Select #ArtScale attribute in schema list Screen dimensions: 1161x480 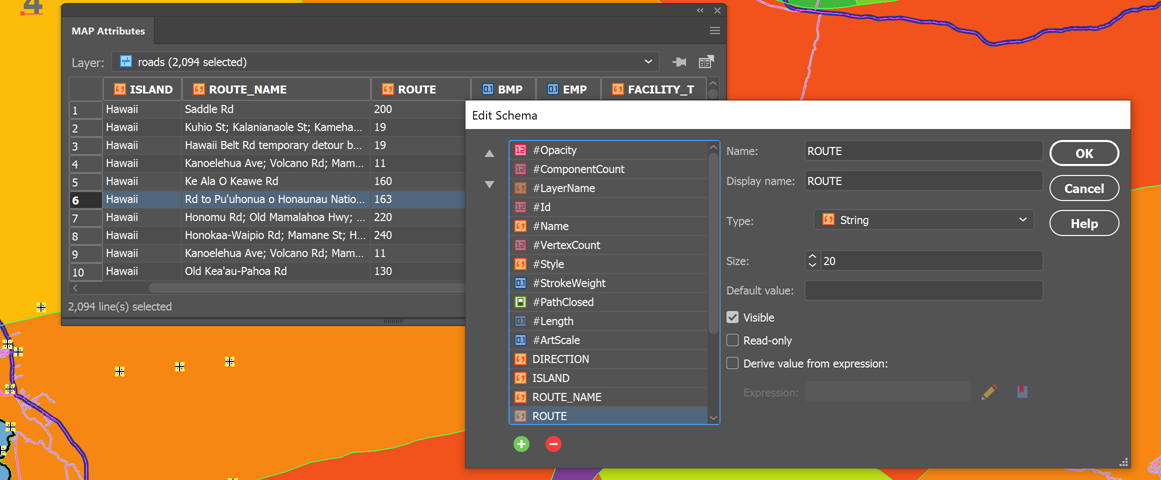click(x=609, y=340)
